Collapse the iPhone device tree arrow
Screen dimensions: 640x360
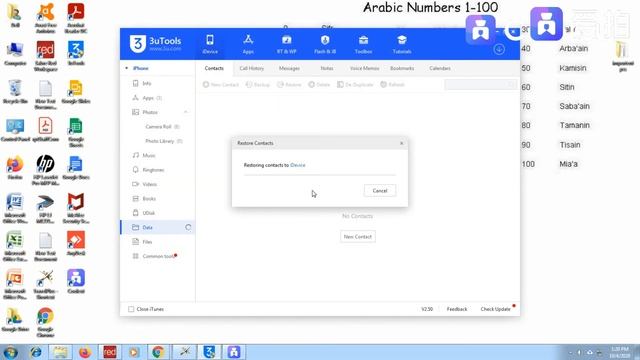(127, 68)
